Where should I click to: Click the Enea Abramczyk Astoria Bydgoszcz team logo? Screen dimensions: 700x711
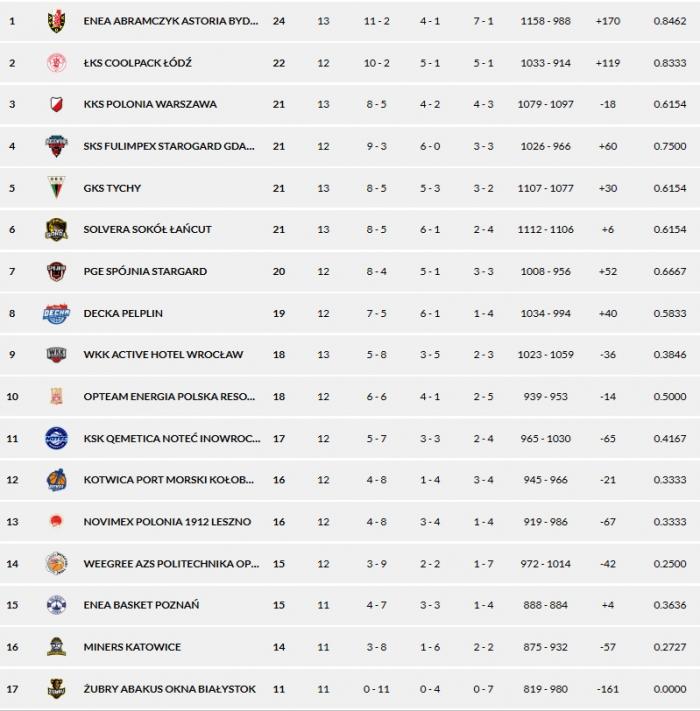[56, 21]
